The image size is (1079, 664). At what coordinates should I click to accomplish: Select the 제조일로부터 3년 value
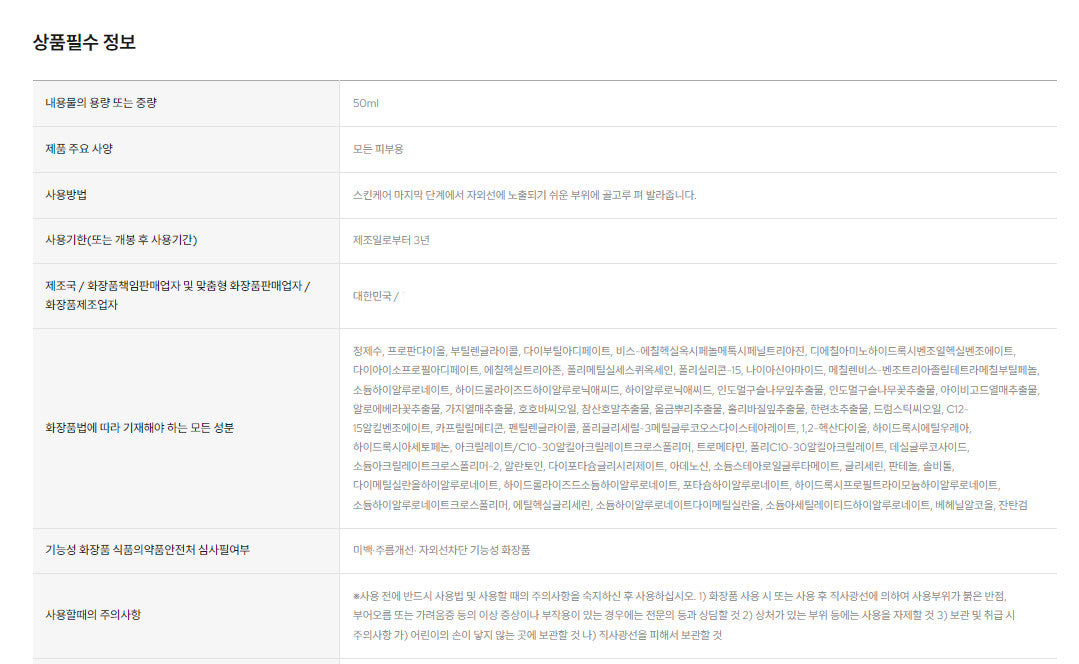[392, 240]
